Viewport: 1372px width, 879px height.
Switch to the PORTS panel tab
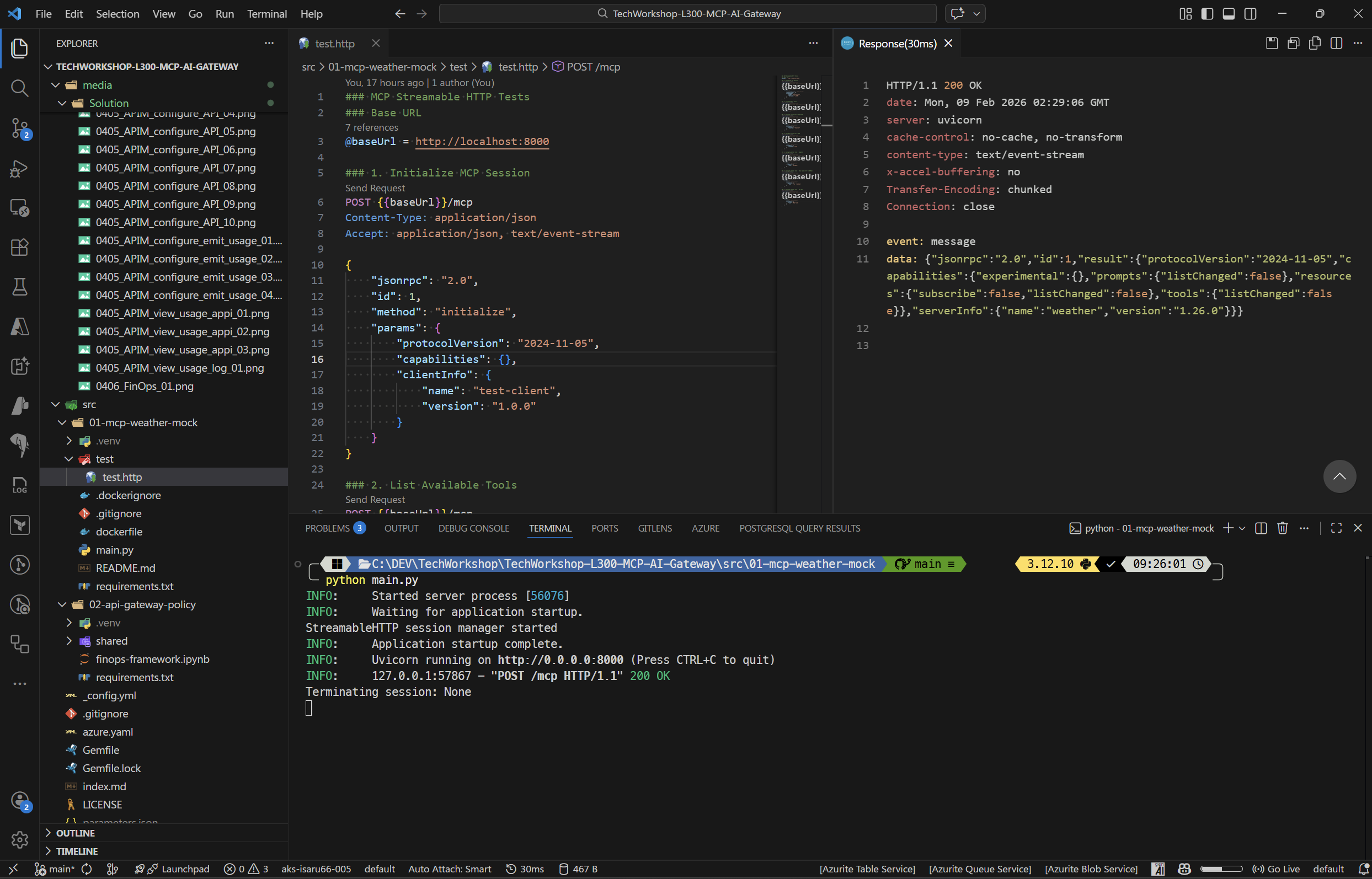click(x=604, y=528)
